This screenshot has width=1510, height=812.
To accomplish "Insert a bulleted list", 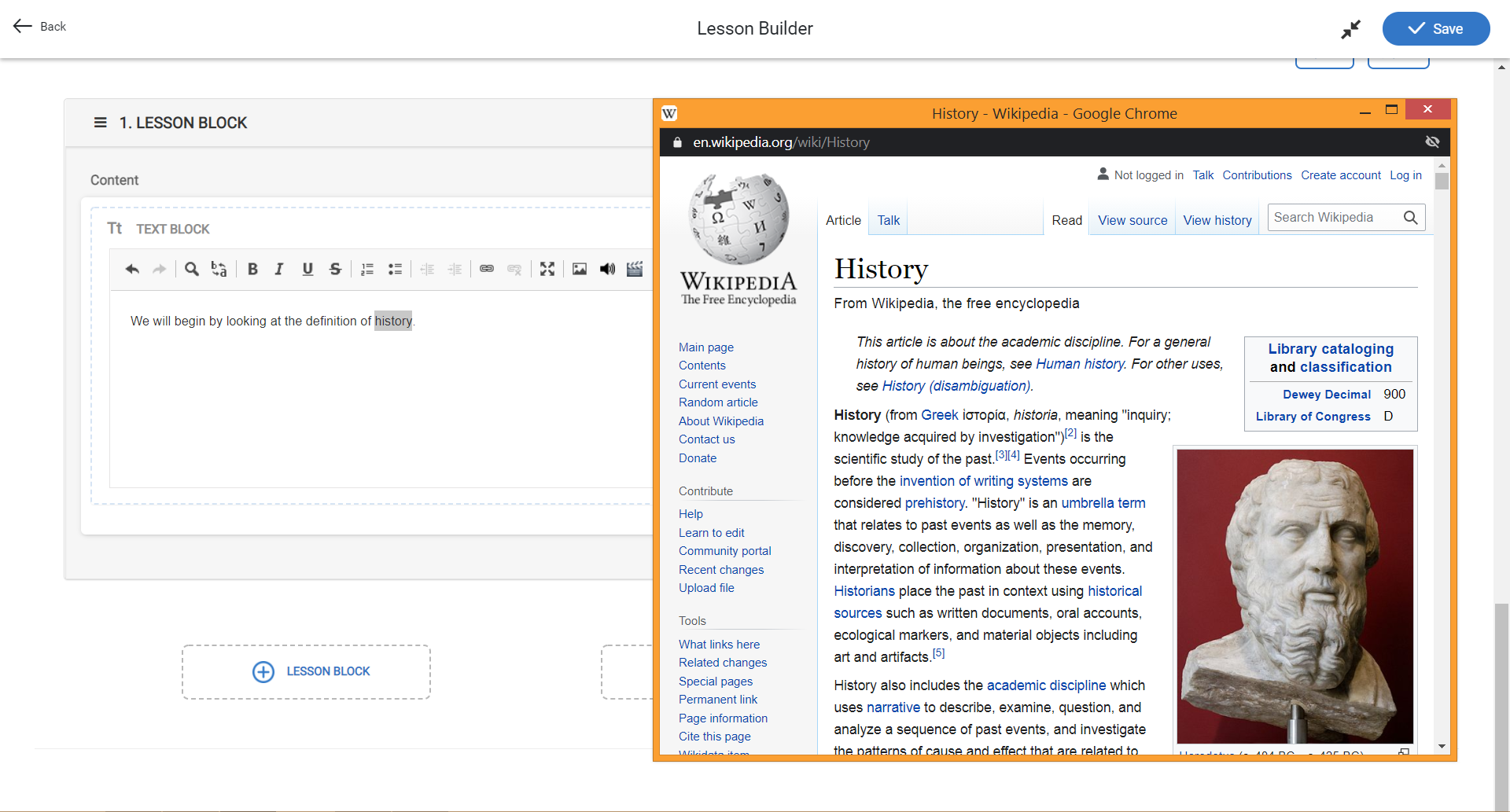I will coord(395,270).
